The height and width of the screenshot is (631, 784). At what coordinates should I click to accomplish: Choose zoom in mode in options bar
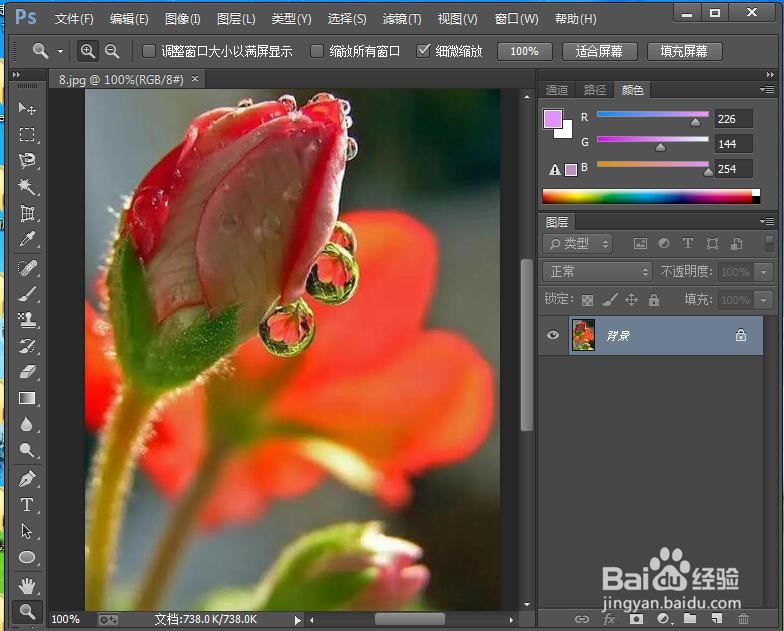point(88,51)
